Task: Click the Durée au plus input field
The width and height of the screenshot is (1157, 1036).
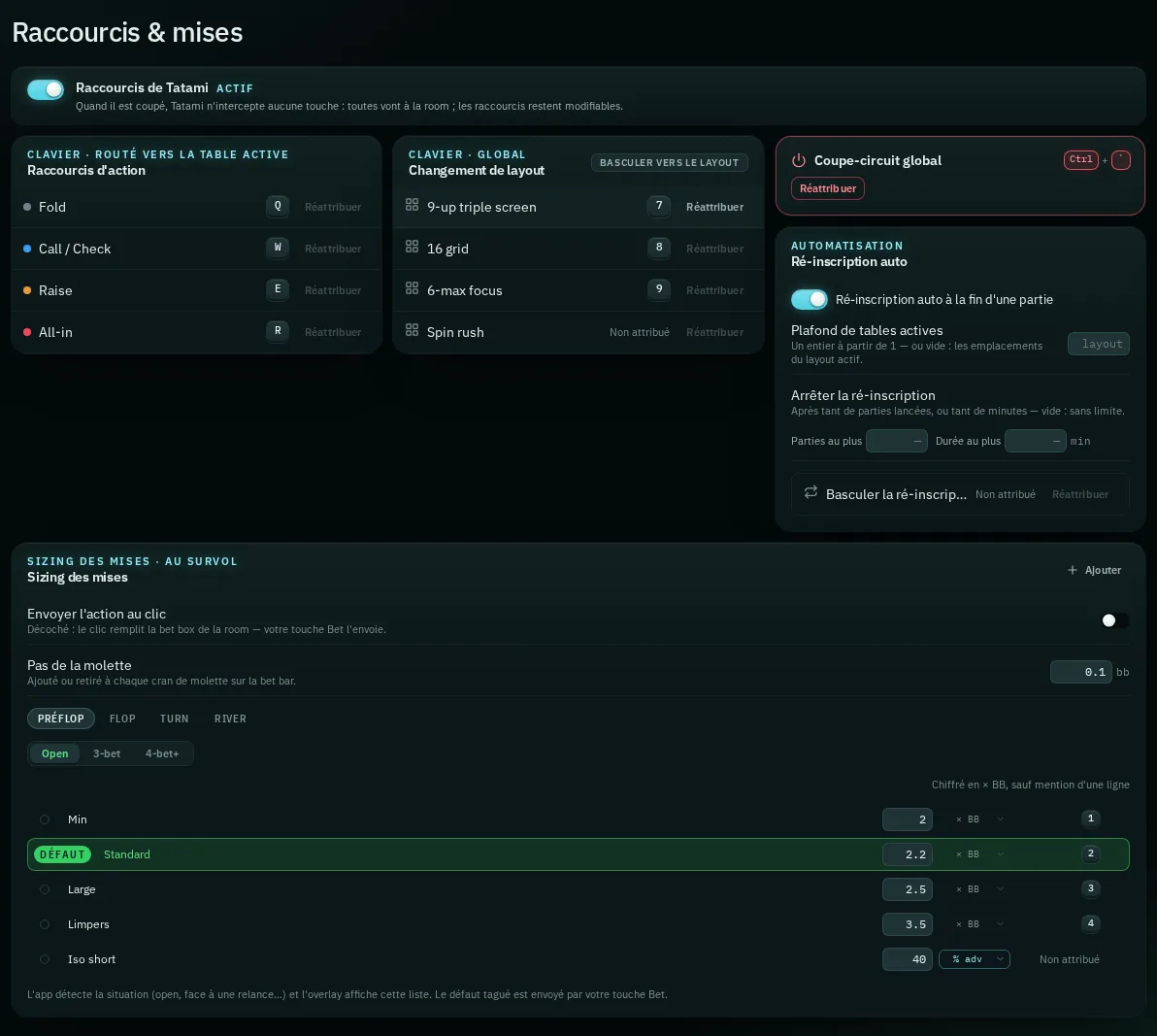Action: [1036, 441]
